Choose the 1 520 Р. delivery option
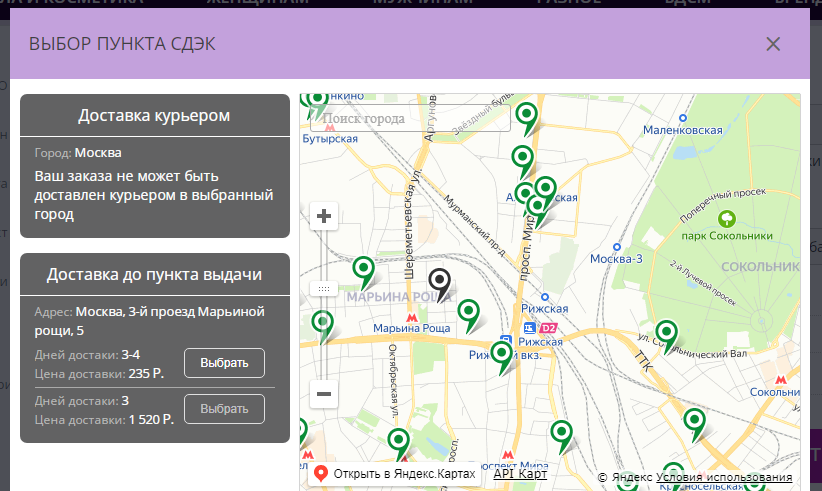Viewport: 822px width, 491px height. tap(224, 409)
